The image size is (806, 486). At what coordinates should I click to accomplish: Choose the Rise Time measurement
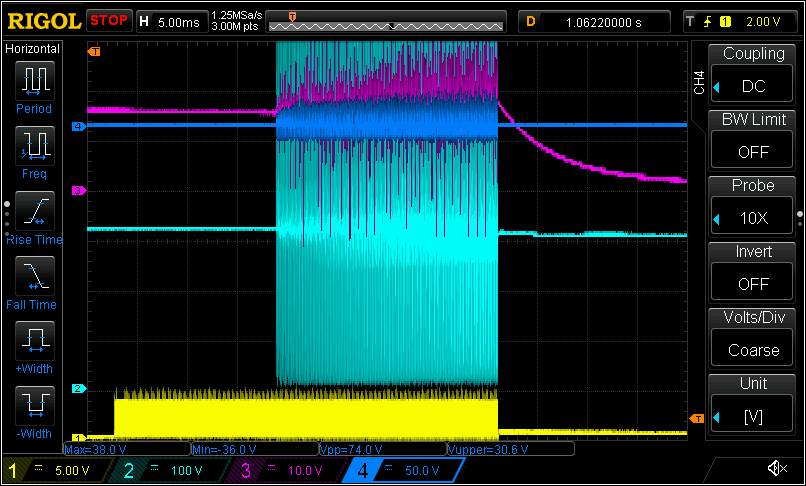point(35,213)
